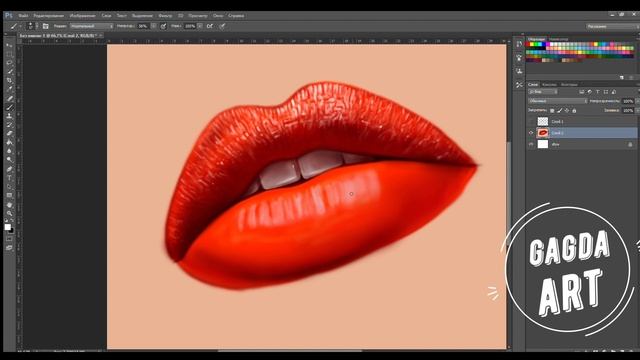
Task: Click lock-all icon in Layers panel
Action: pos(574,111)
